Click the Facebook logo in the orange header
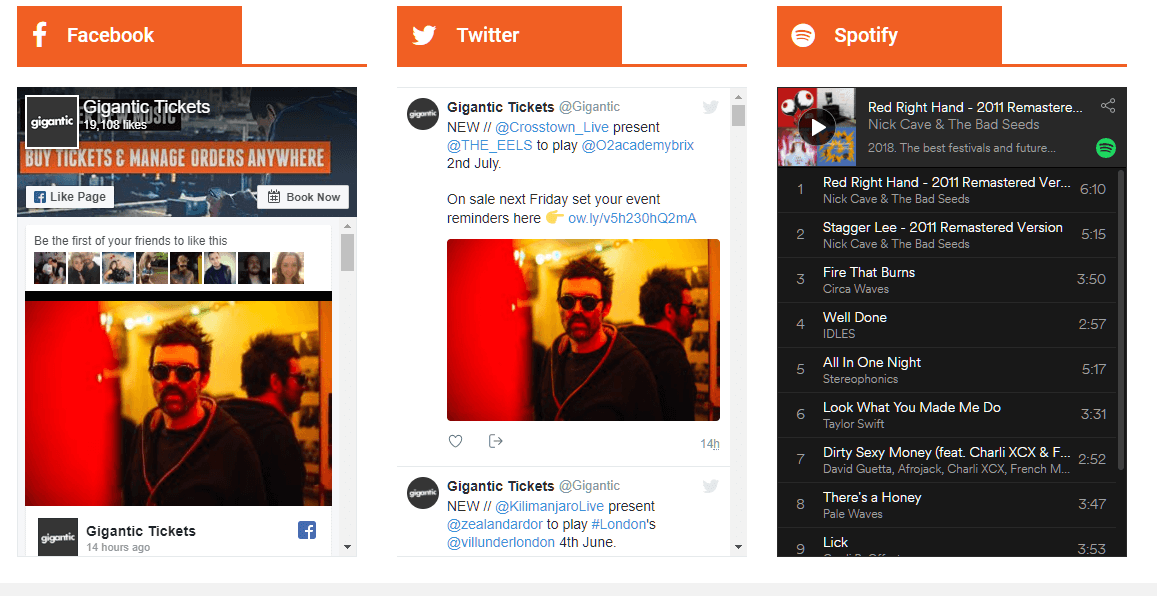 click(39, 34)
